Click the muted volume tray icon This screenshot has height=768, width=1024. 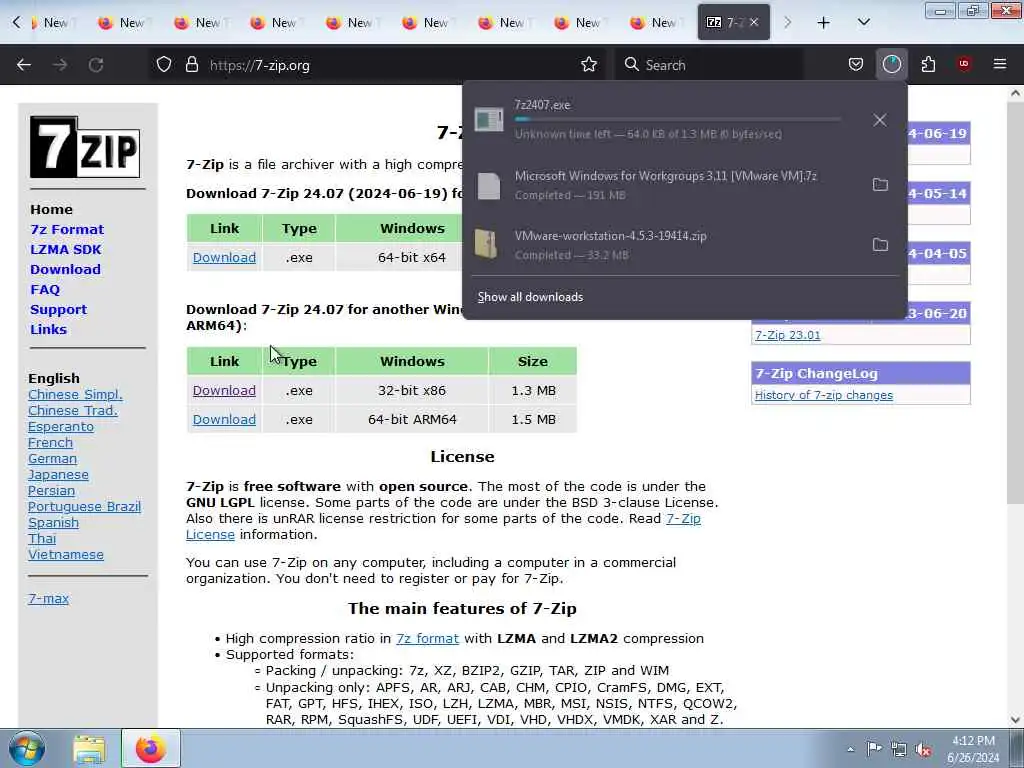923,749
